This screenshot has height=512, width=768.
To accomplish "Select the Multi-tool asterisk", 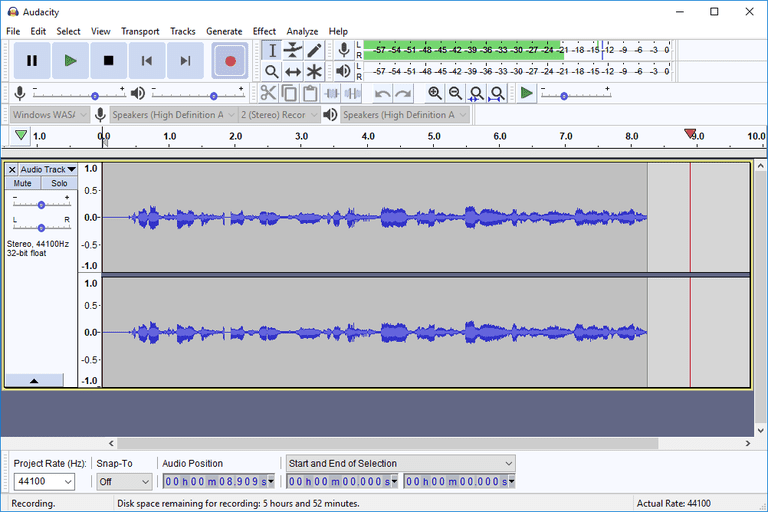I will [x=314, y=72].
